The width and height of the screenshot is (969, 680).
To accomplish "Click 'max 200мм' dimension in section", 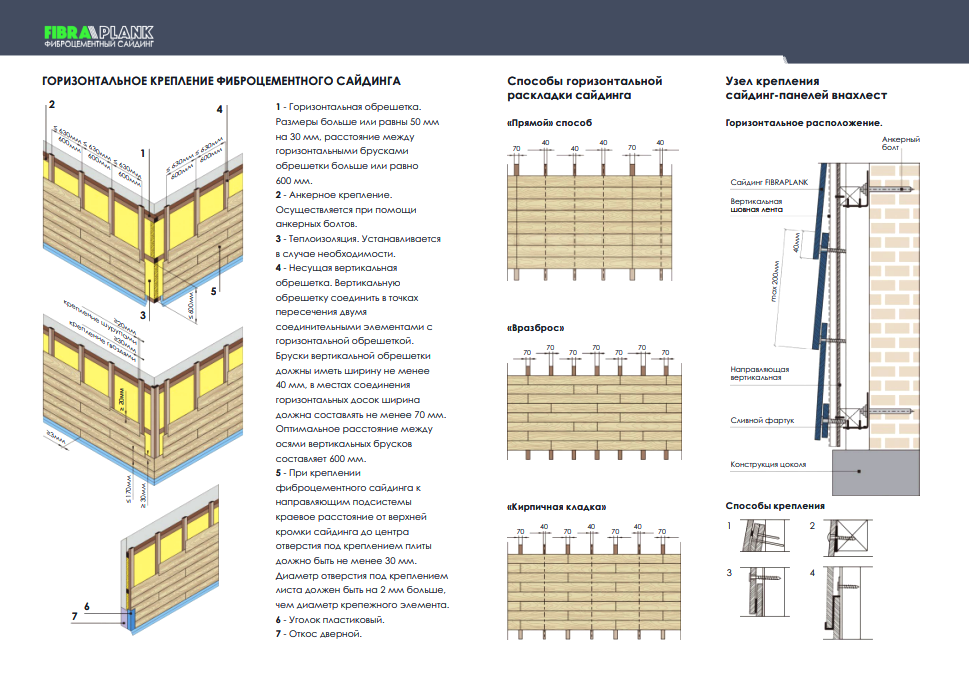I will pos(775,281).
